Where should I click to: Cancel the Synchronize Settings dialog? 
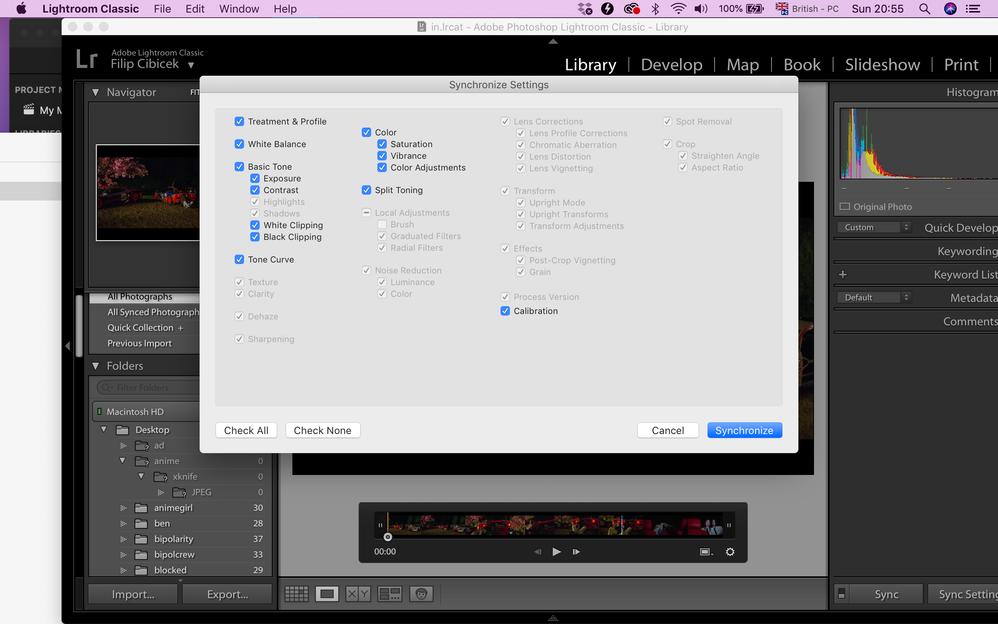tap(668, 430)
